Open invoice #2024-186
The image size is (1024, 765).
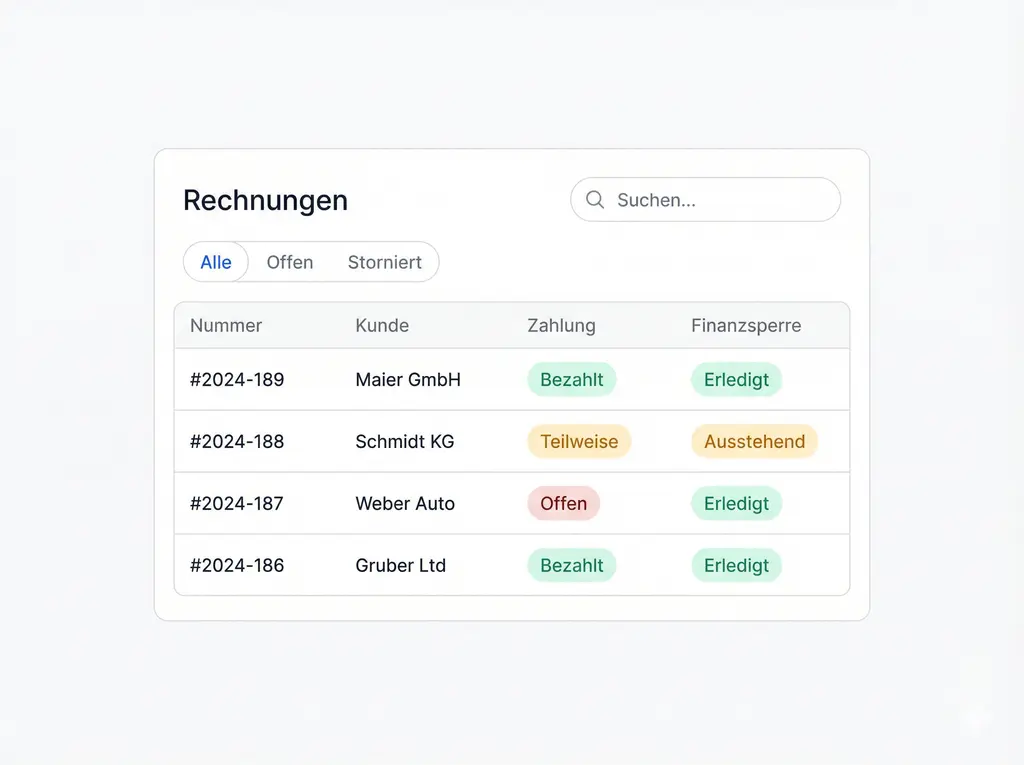click(x=237, y=565)
